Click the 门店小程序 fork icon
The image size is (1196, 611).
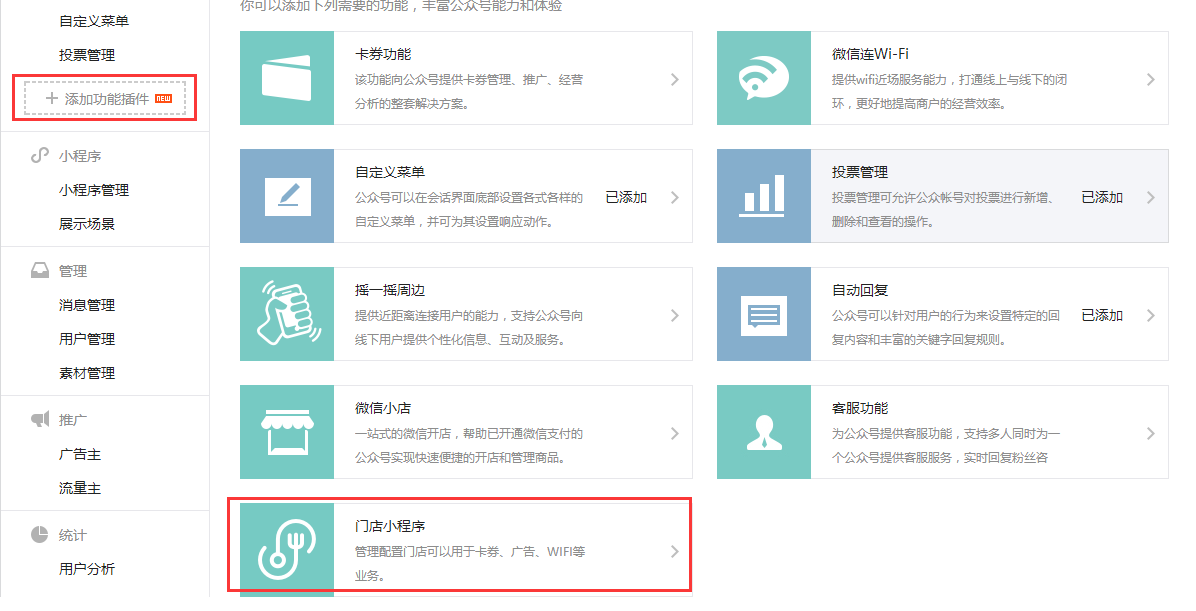[287, 550]
